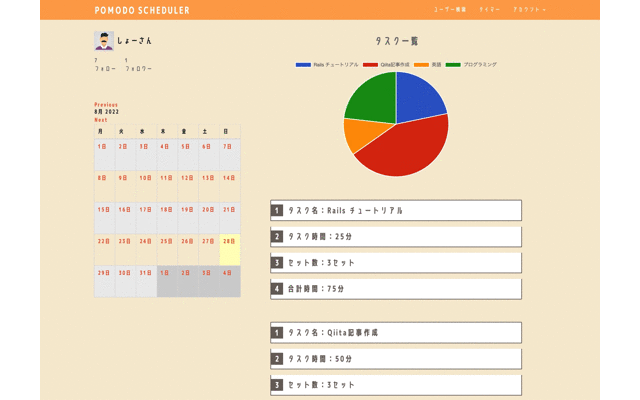The height and width of the screenshot is (400, 640).
Task: Click 合計時間：75分 row
Action: point(396,289)
